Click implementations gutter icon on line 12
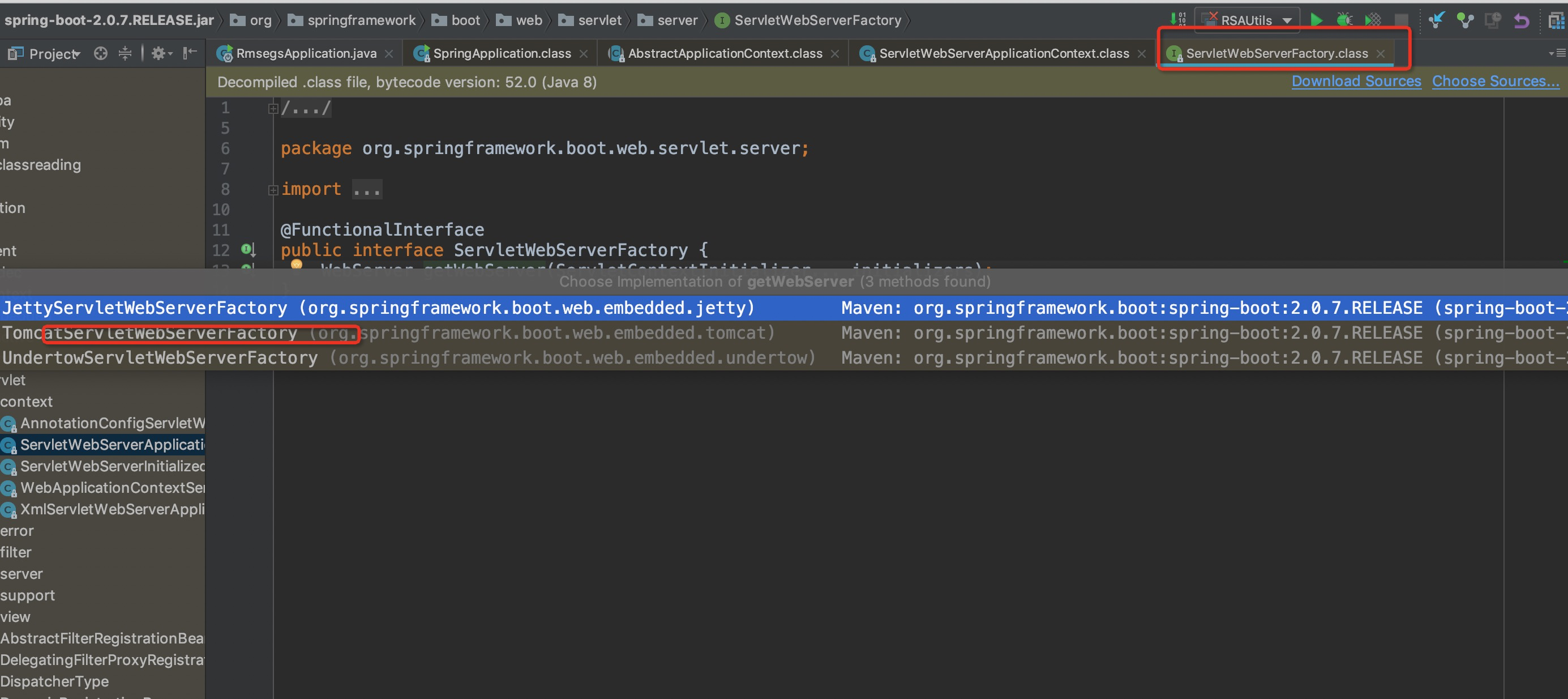Screen dimensions: 1568x699 click(248, 250)
